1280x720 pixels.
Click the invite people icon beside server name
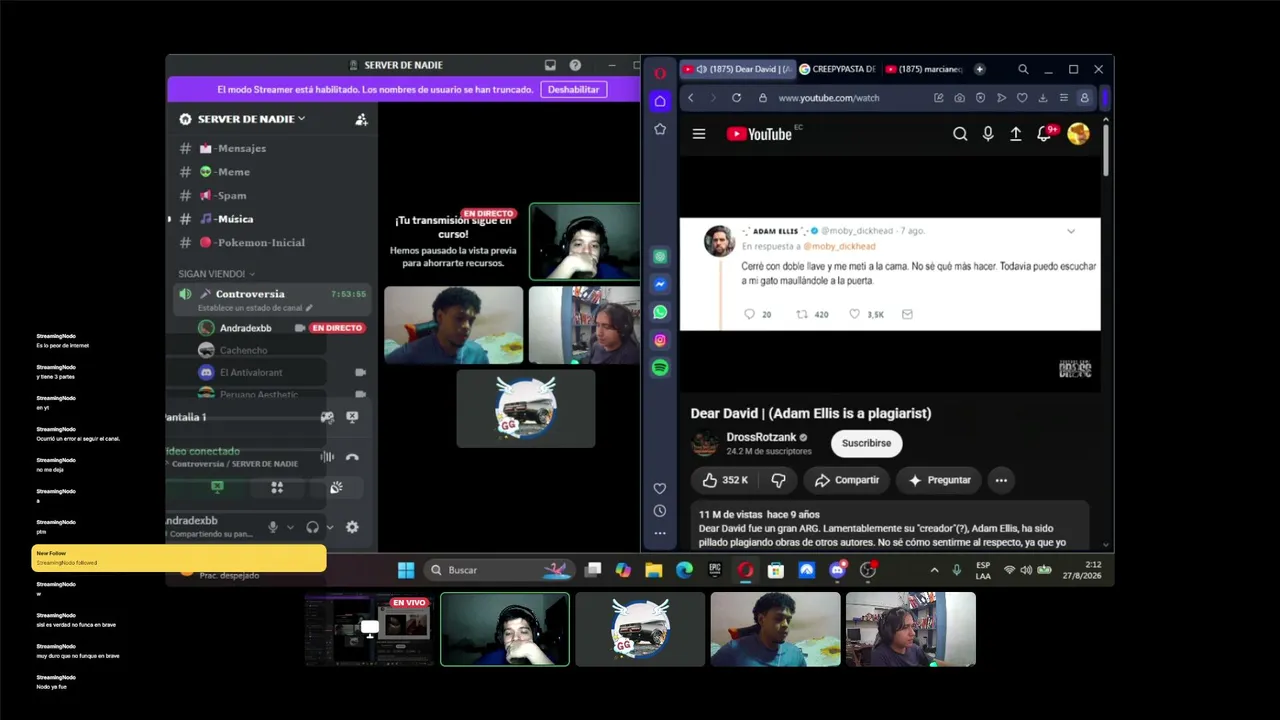click(x=361, y=119)
